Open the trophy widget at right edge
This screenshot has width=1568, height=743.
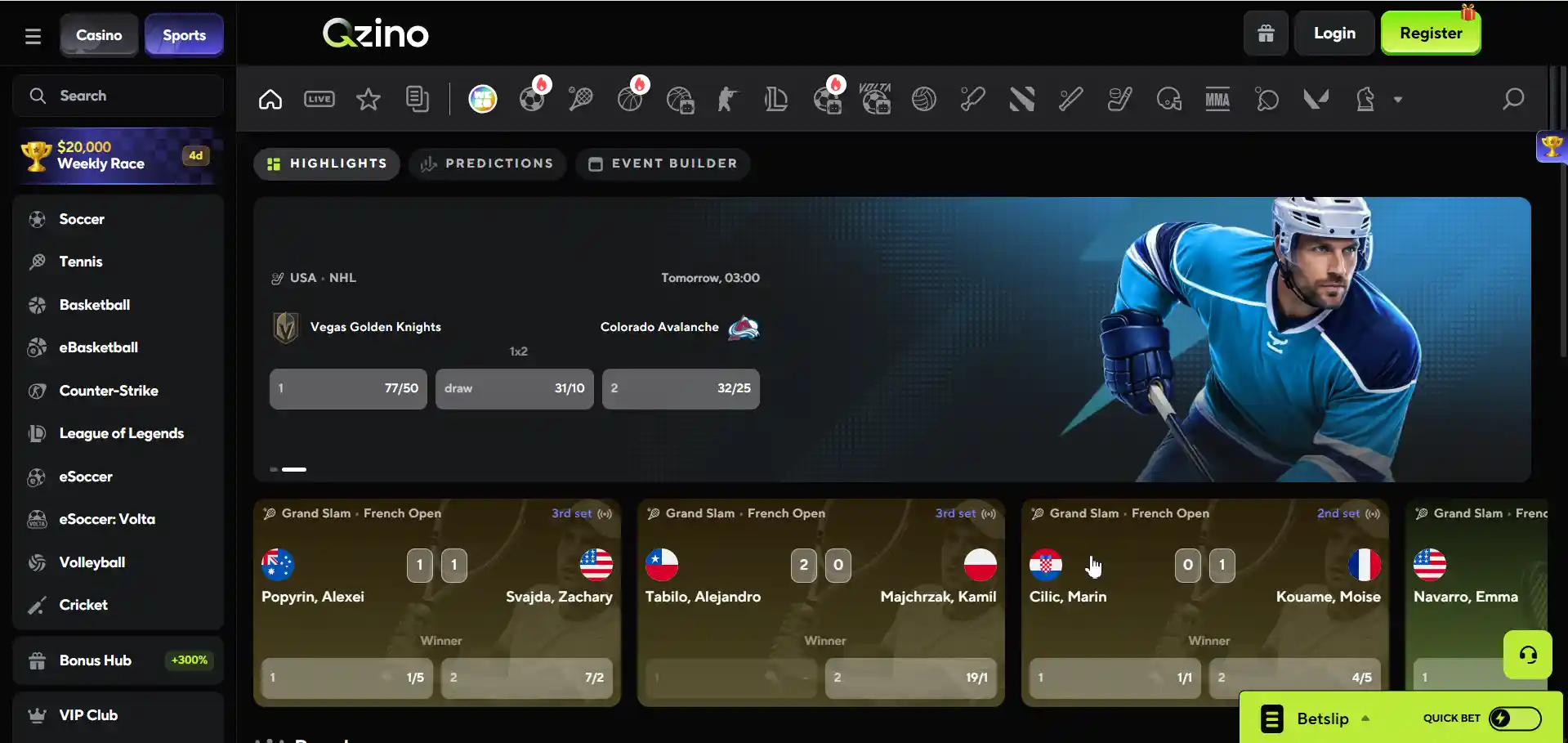pos(1552,147)
